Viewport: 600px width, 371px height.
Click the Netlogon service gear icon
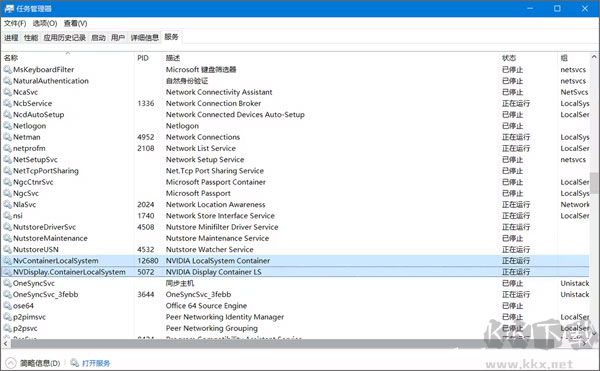(7, 126)
